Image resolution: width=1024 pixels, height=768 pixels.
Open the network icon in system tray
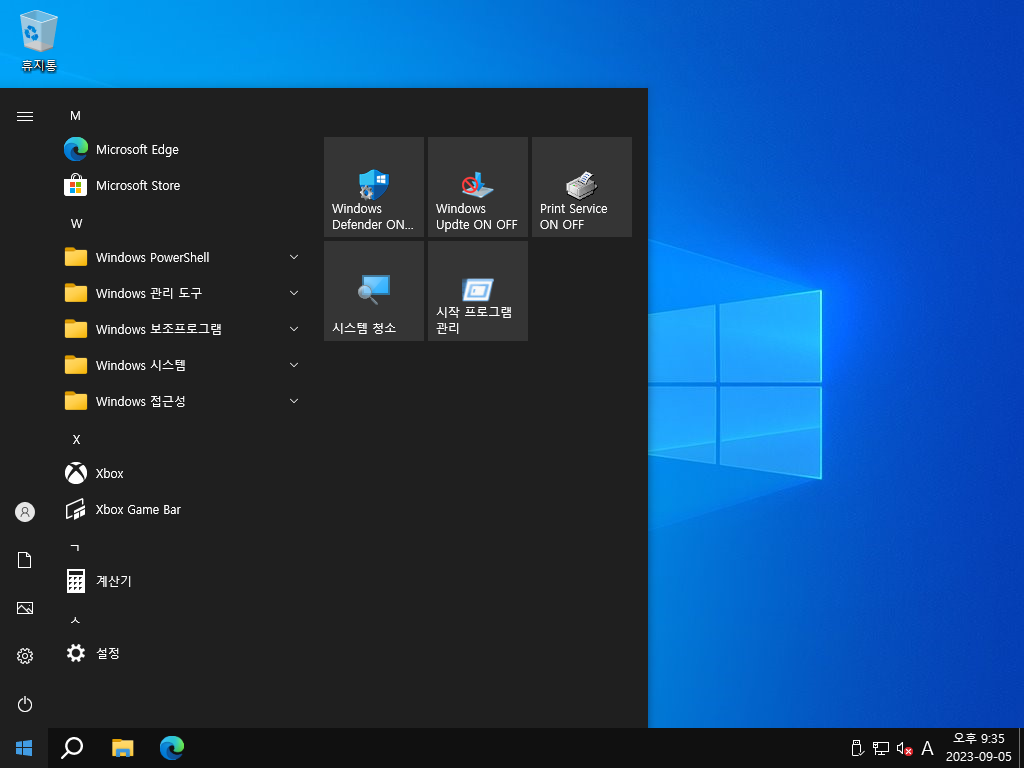(881, 748)
